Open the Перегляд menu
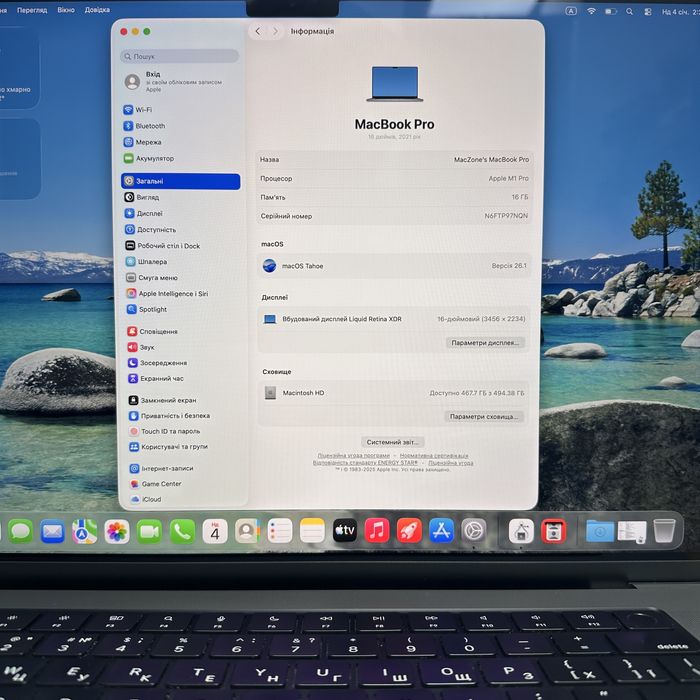The image size is (700, 700). 32,10
